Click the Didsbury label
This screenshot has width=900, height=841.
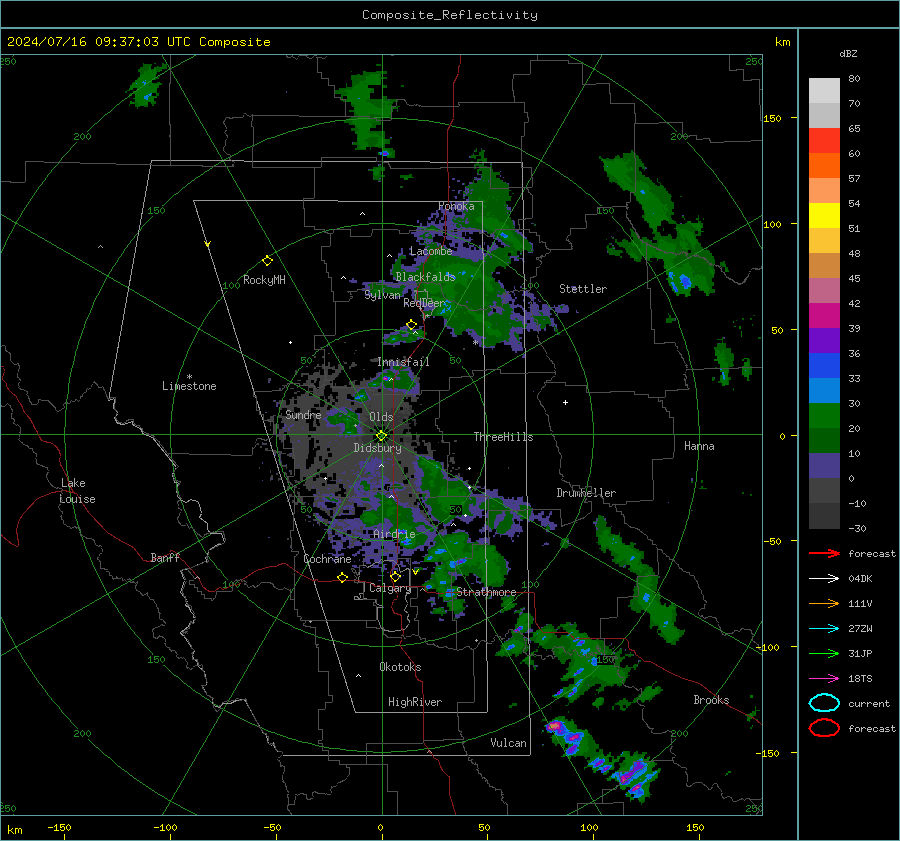tap(377, 448)
